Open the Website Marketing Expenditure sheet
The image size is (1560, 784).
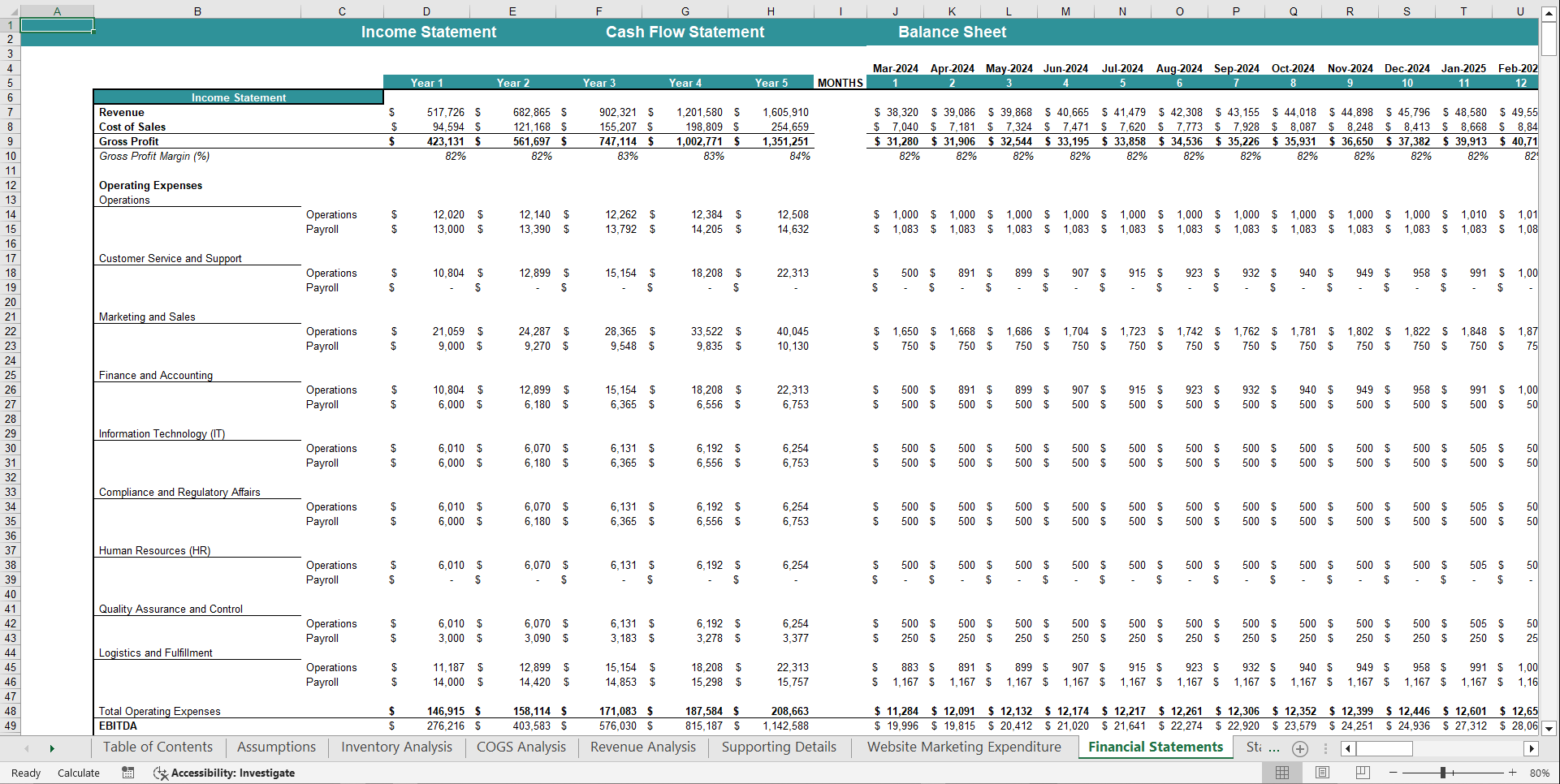point(963,747)
